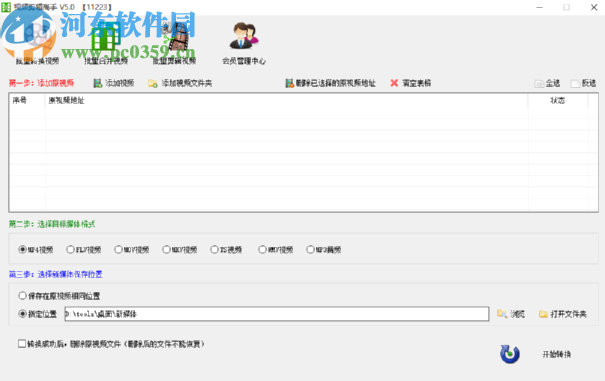Select the MKV视频 format option
The height and width of the screenshot is (381, 605).
[x=180, y=250]
